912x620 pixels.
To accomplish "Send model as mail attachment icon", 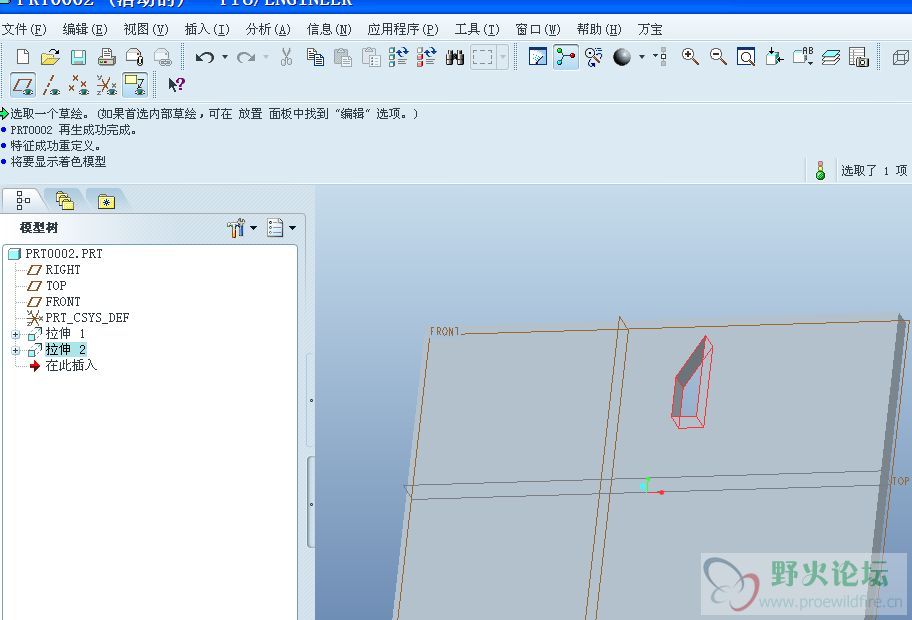I will point(134,57).
